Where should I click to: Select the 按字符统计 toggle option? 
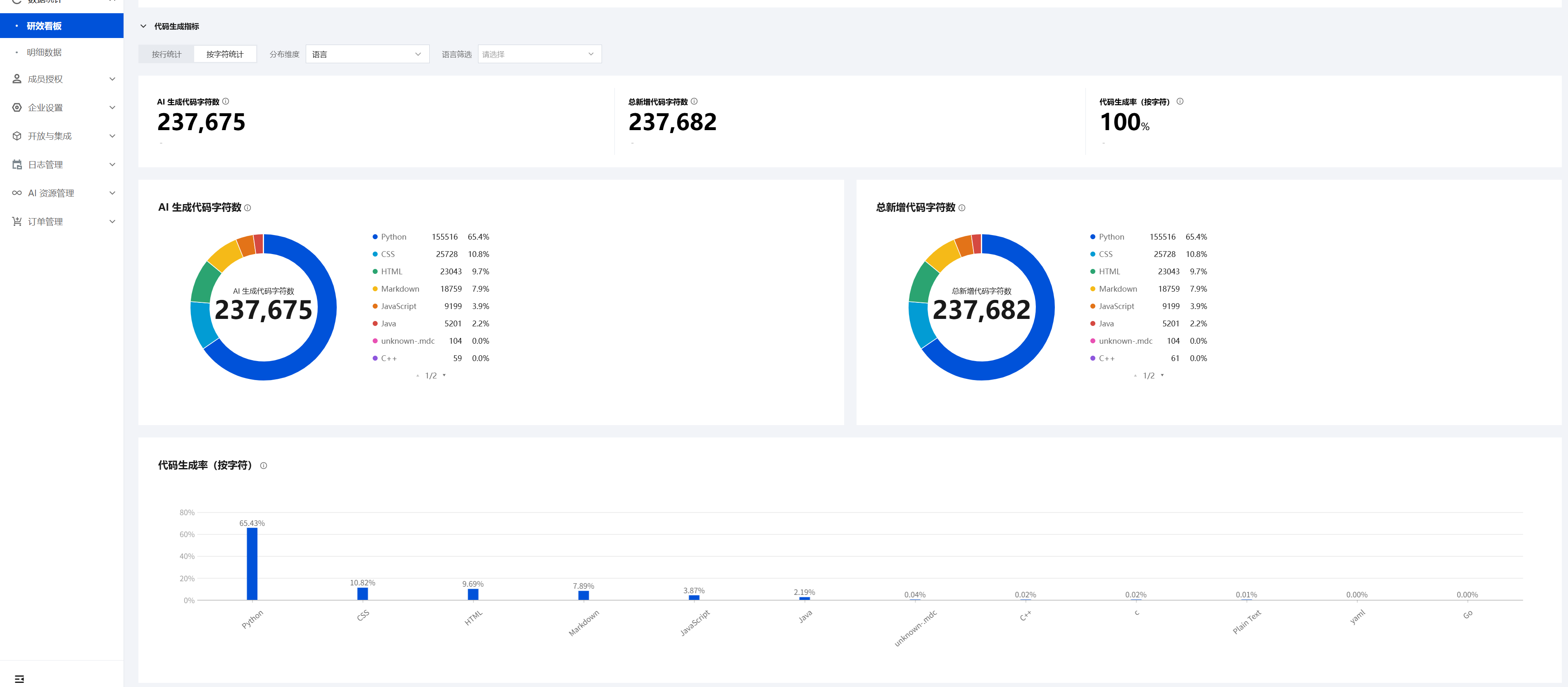tap(225, 55)
